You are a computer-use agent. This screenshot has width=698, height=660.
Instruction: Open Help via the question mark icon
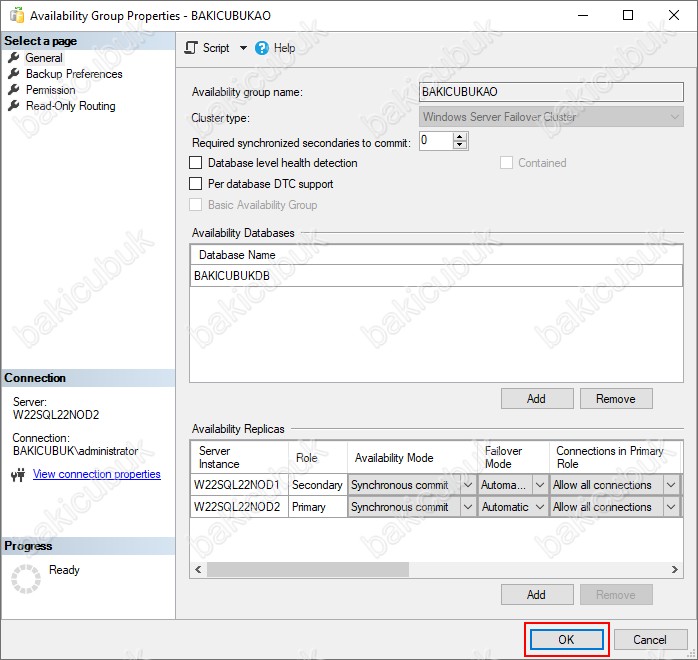[x=262, y=48]
